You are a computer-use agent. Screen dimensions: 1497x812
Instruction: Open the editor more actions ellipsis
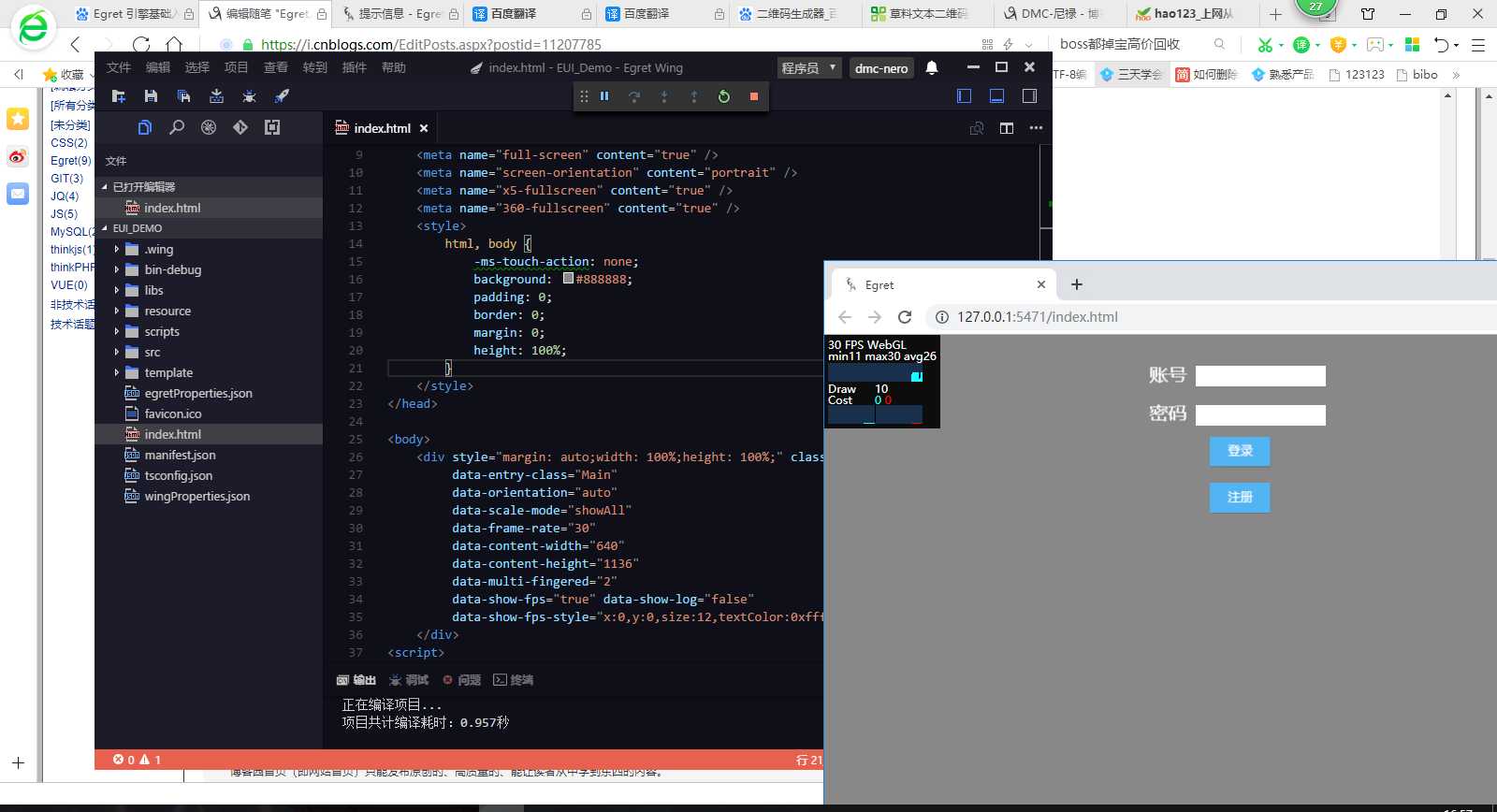[1036, 128]
